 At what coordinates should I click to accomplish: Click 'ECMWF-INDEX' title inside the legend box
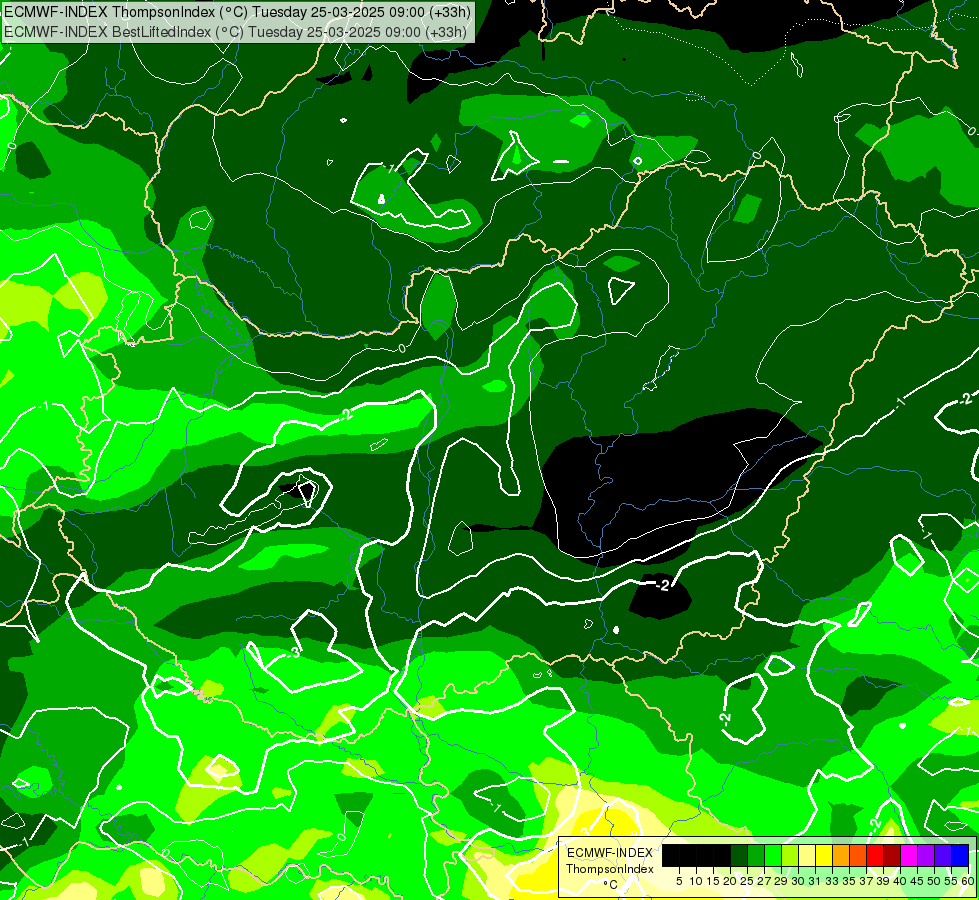pos(610,853)
